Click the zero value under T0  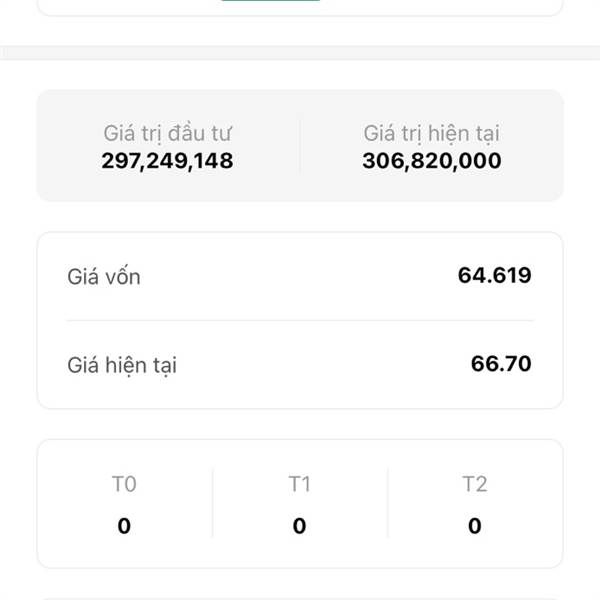pos(124,526)
